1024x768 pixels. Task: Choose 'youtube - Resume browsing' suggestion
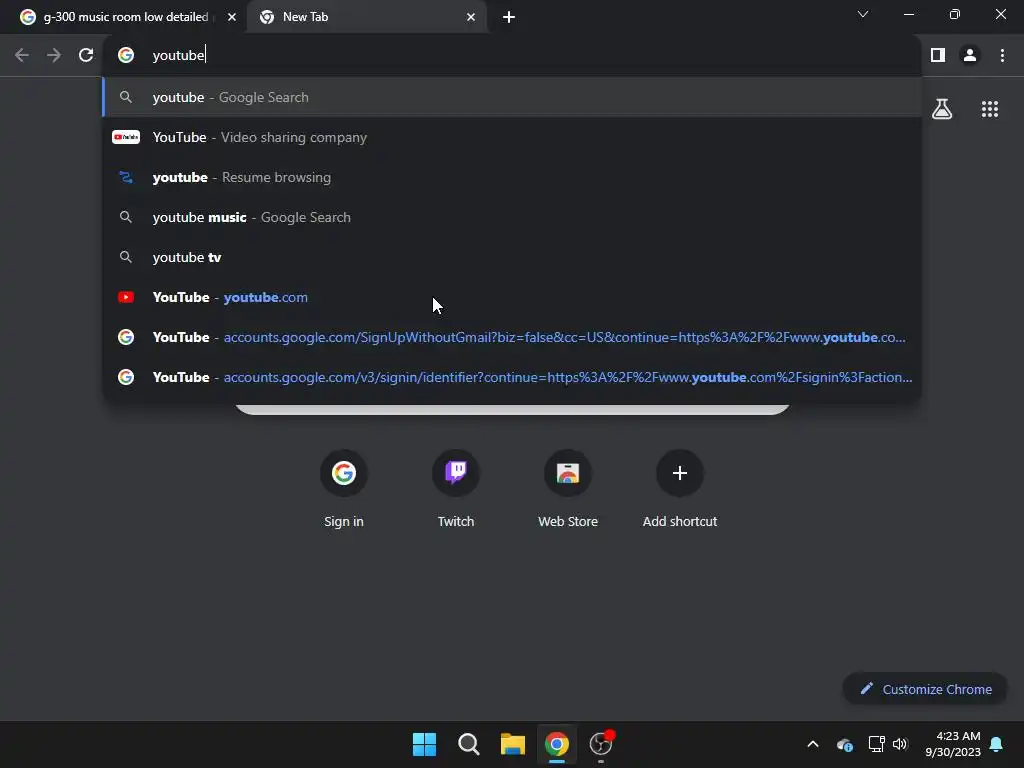(x=512, y=177)
